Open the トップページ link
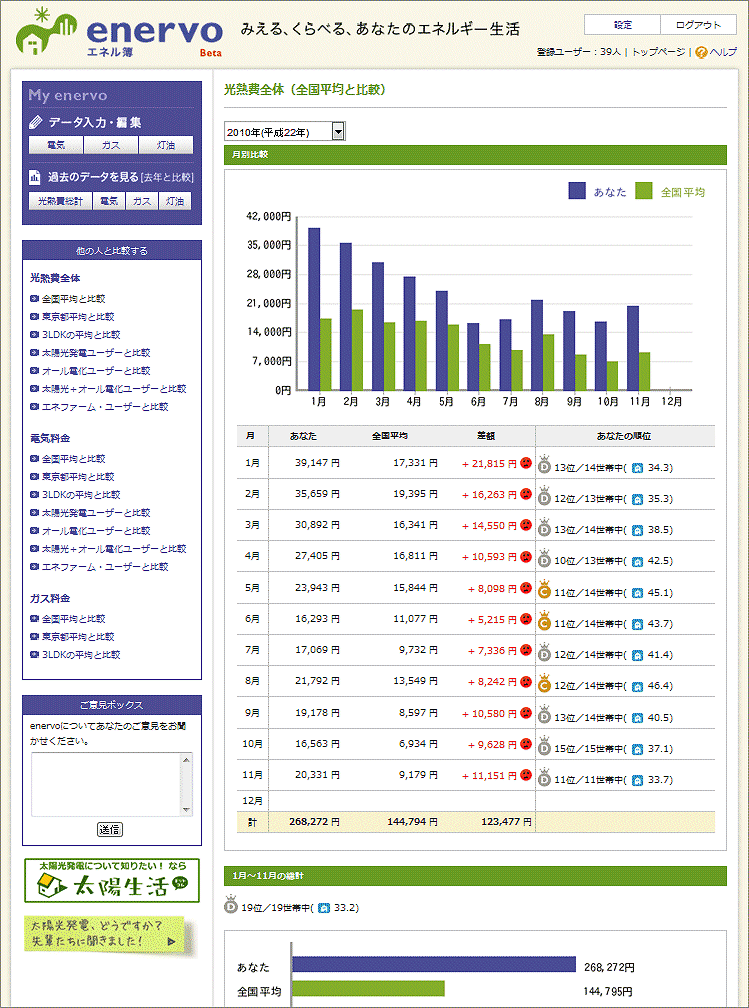Screen dimensions: 749x1008 658,52
